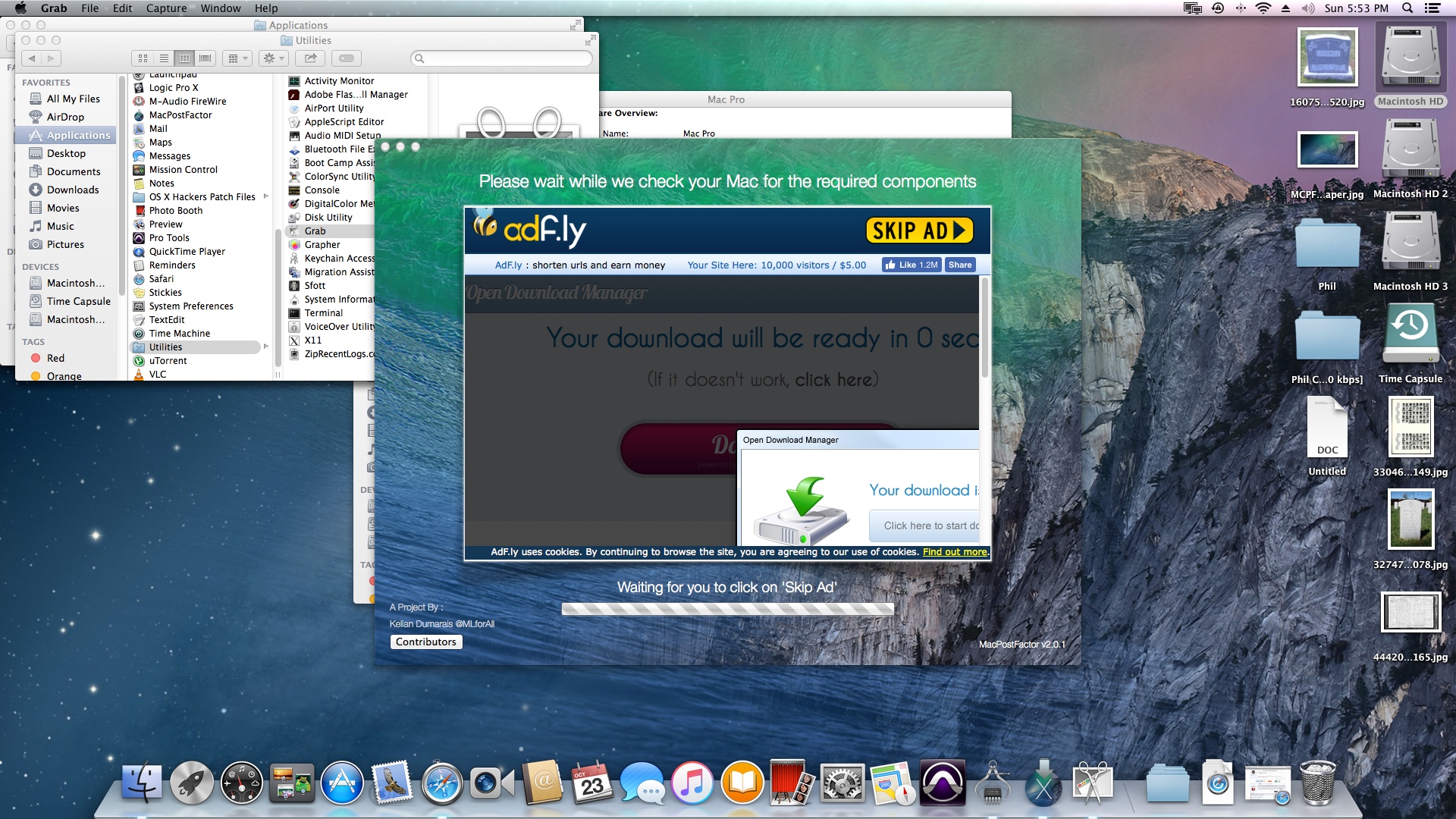Switch Finder to icon view

[x=143, y=58]
